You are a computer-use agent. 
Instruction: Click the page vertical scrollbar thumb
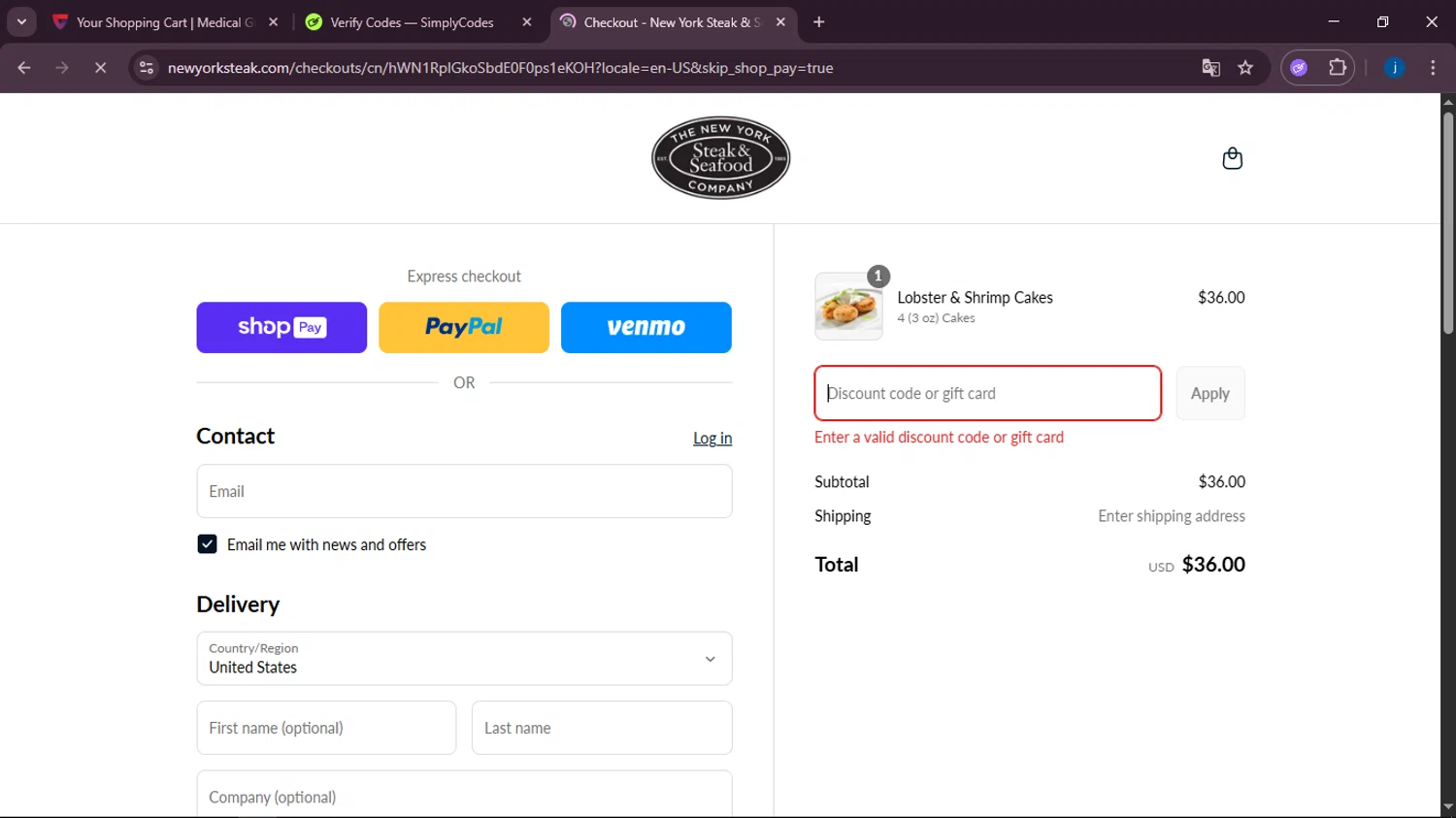click(1448, 223)
